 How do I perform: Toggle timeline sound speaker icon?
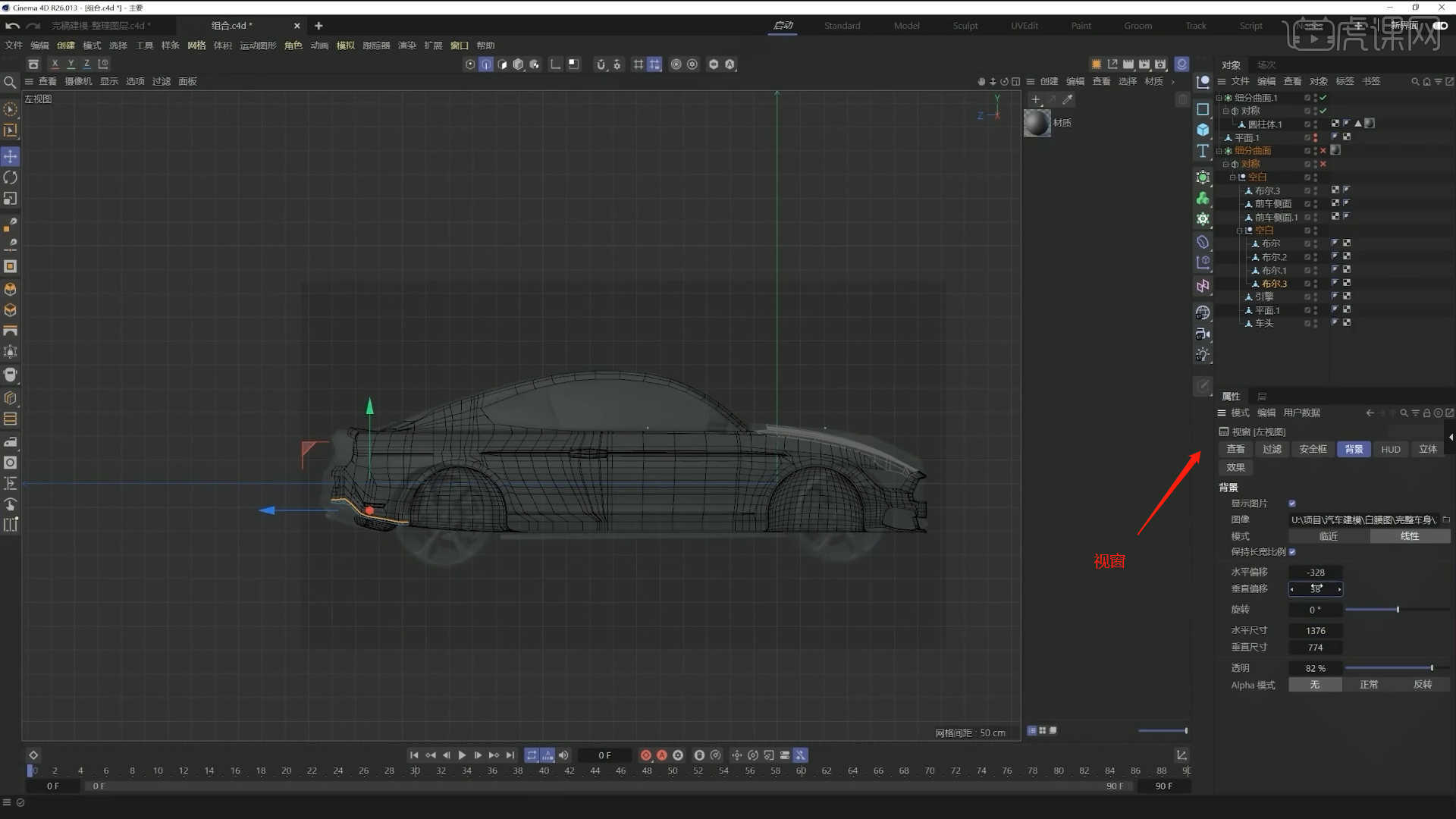(x=563, y=755)
